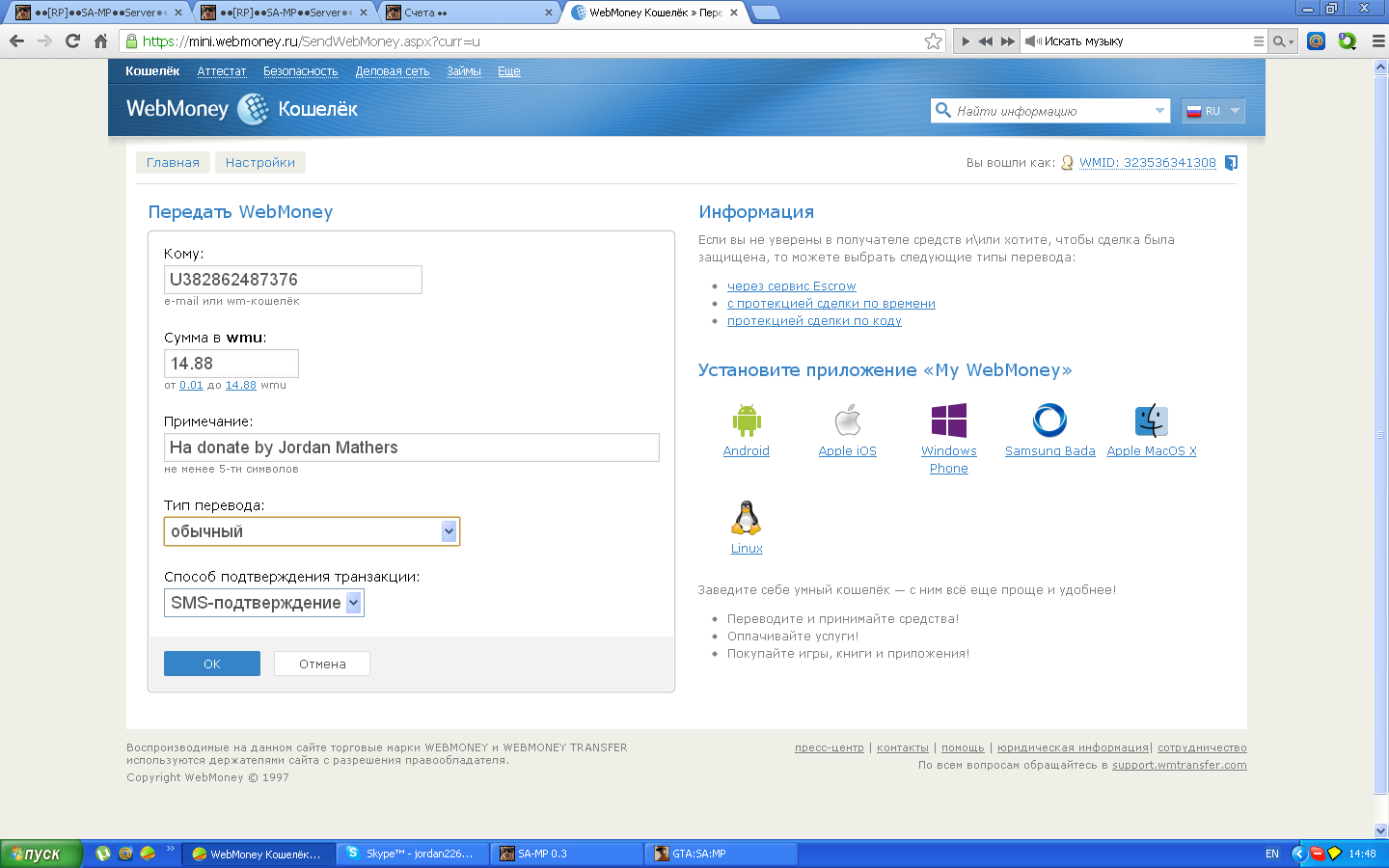1389x868 pixels.
Task: Open the через сервис Escrow link
Action: click(x=792, y=286)
